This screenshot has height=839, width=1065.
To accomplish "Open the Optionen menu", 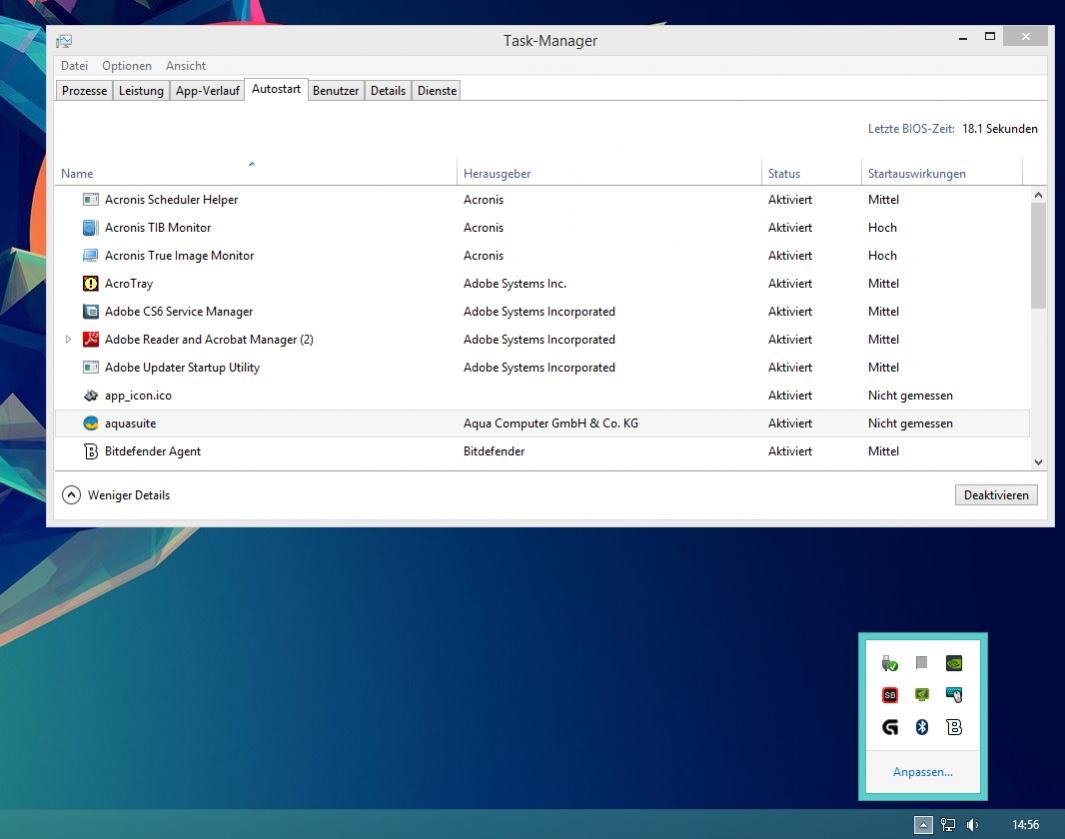I will tap(127, 65).
